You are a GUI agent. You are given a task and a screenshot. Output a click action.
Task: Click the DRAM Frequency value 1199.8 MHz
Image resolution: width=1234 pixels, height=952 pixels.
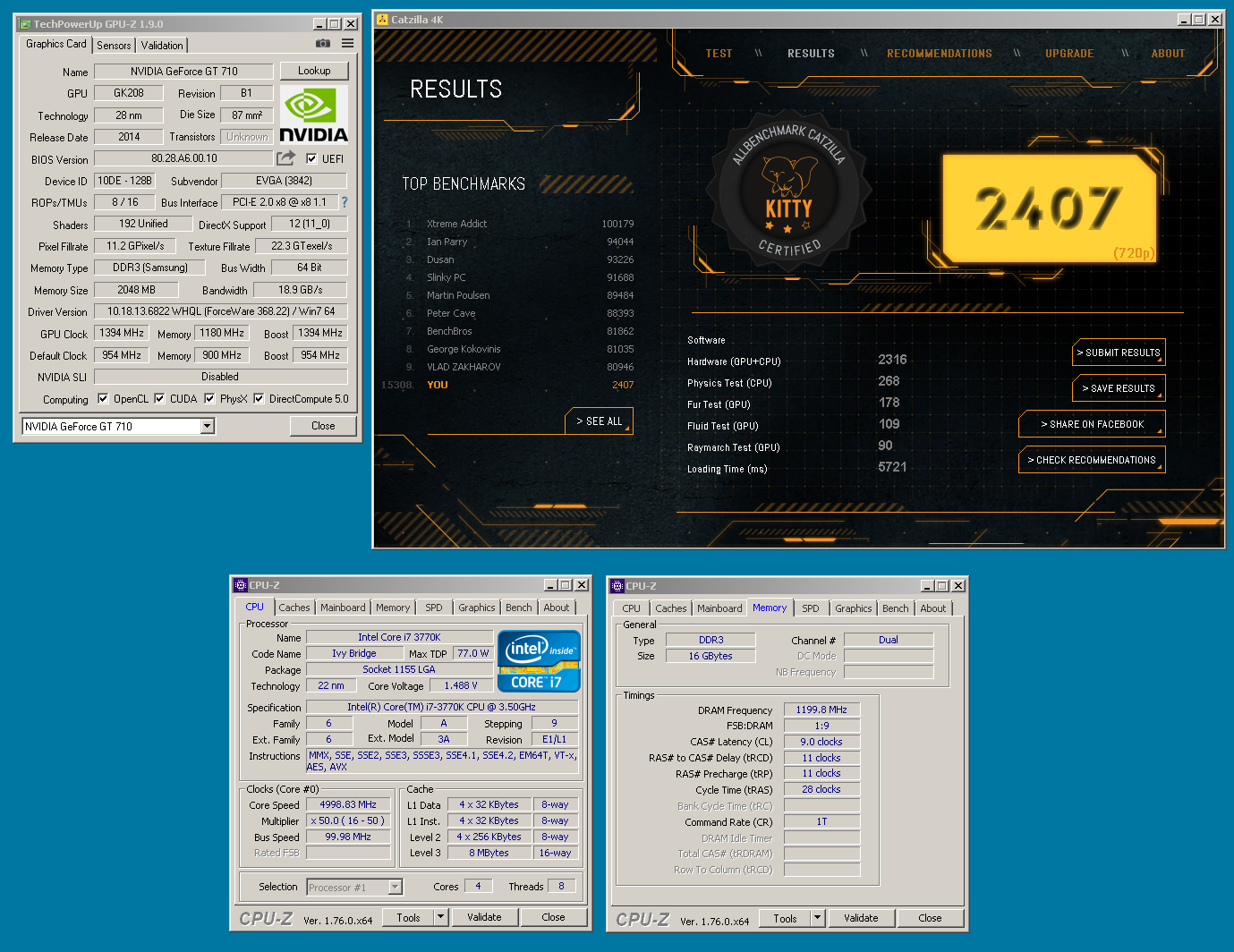821,710
